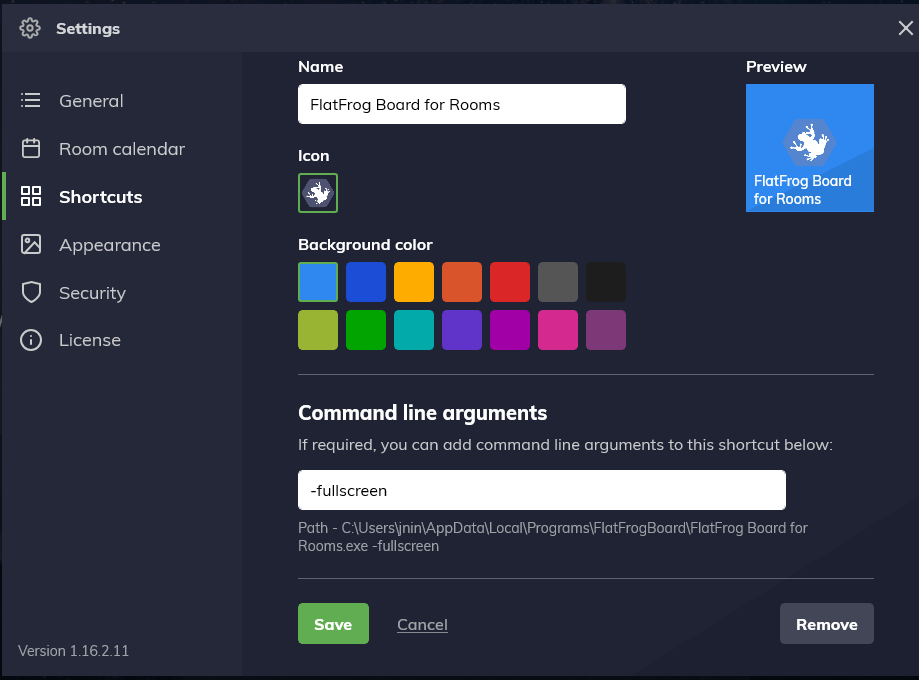Save the shortcut changes
Image resolution: width=919 pixels, height=680 pixels.
coord(333,624)
